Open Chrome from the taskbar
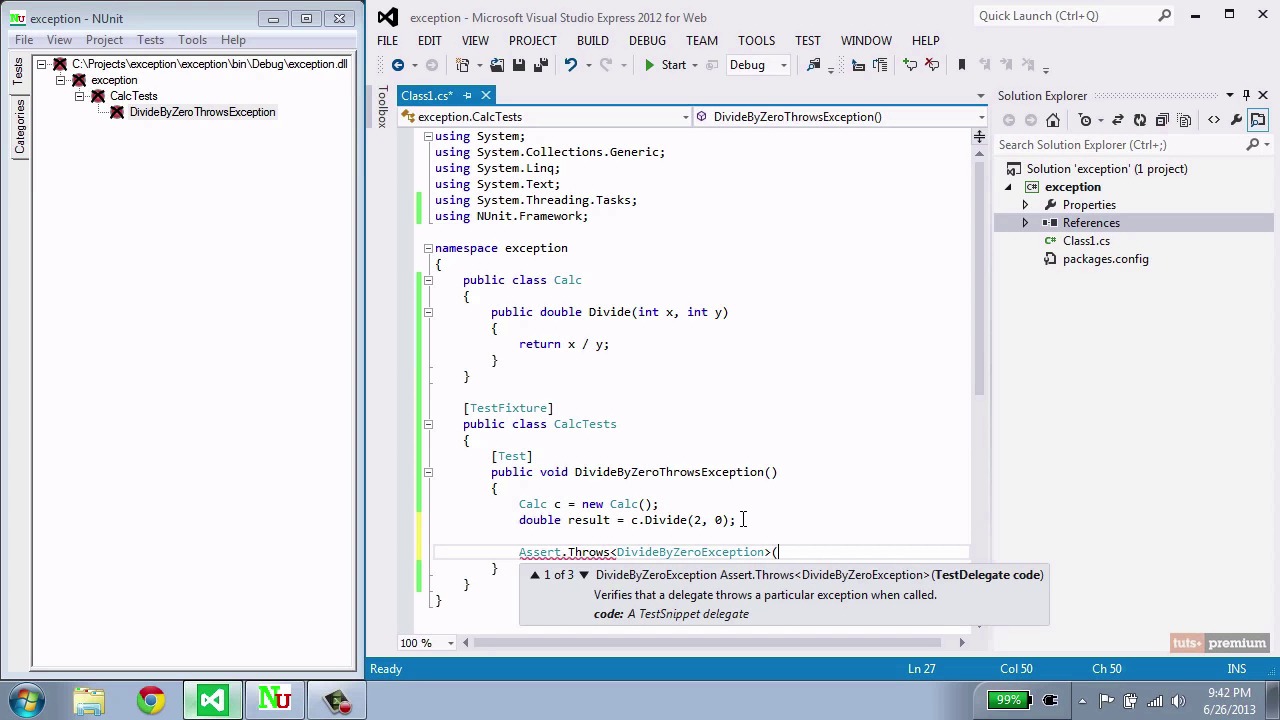 coord(151,700)
